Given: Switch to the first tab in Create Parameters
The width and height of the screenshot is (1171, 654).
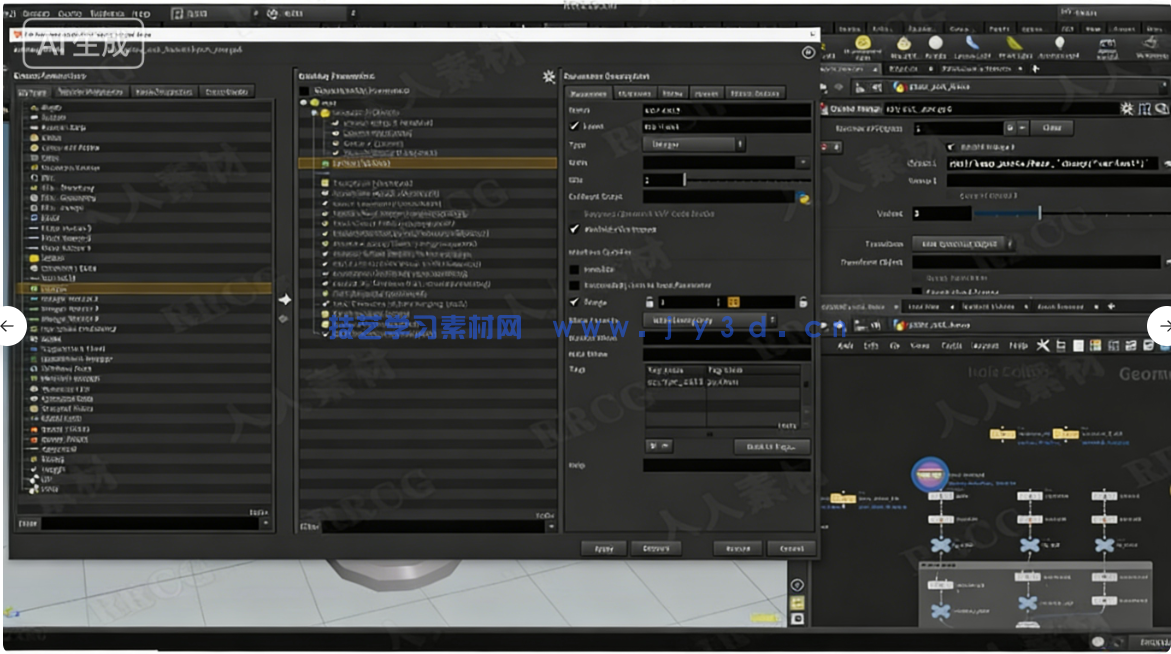Looking at the screenshot, I should coord(33,92).
